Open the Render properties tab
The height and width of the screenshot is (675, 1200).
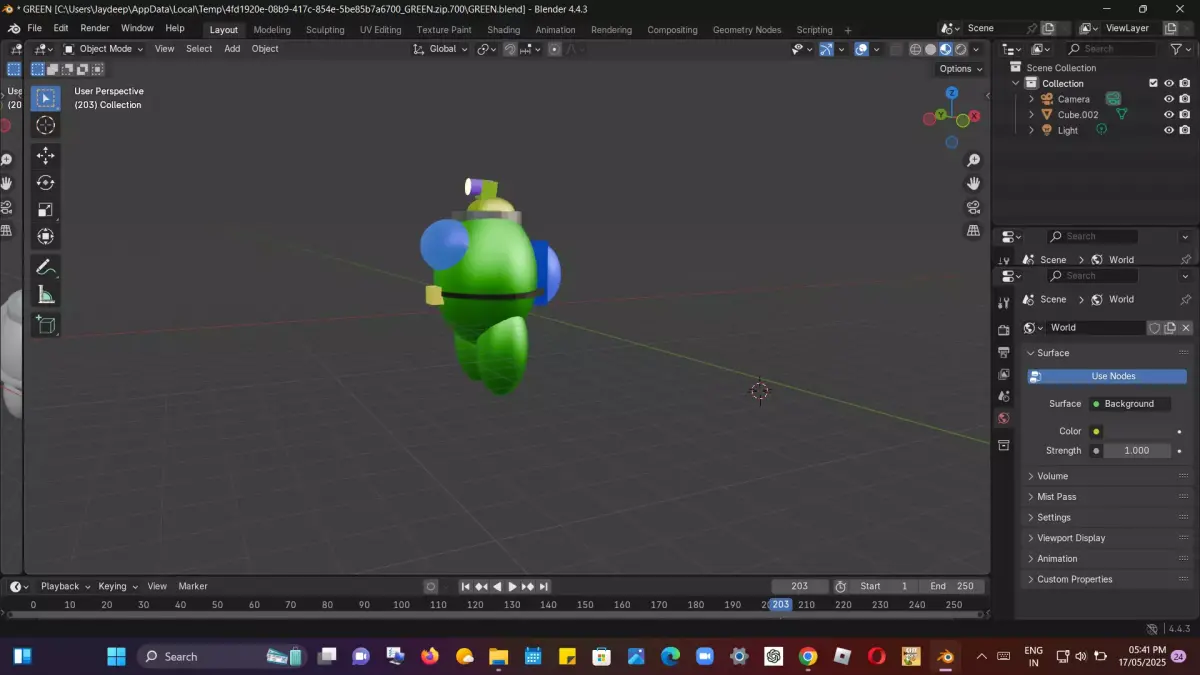1004,330
